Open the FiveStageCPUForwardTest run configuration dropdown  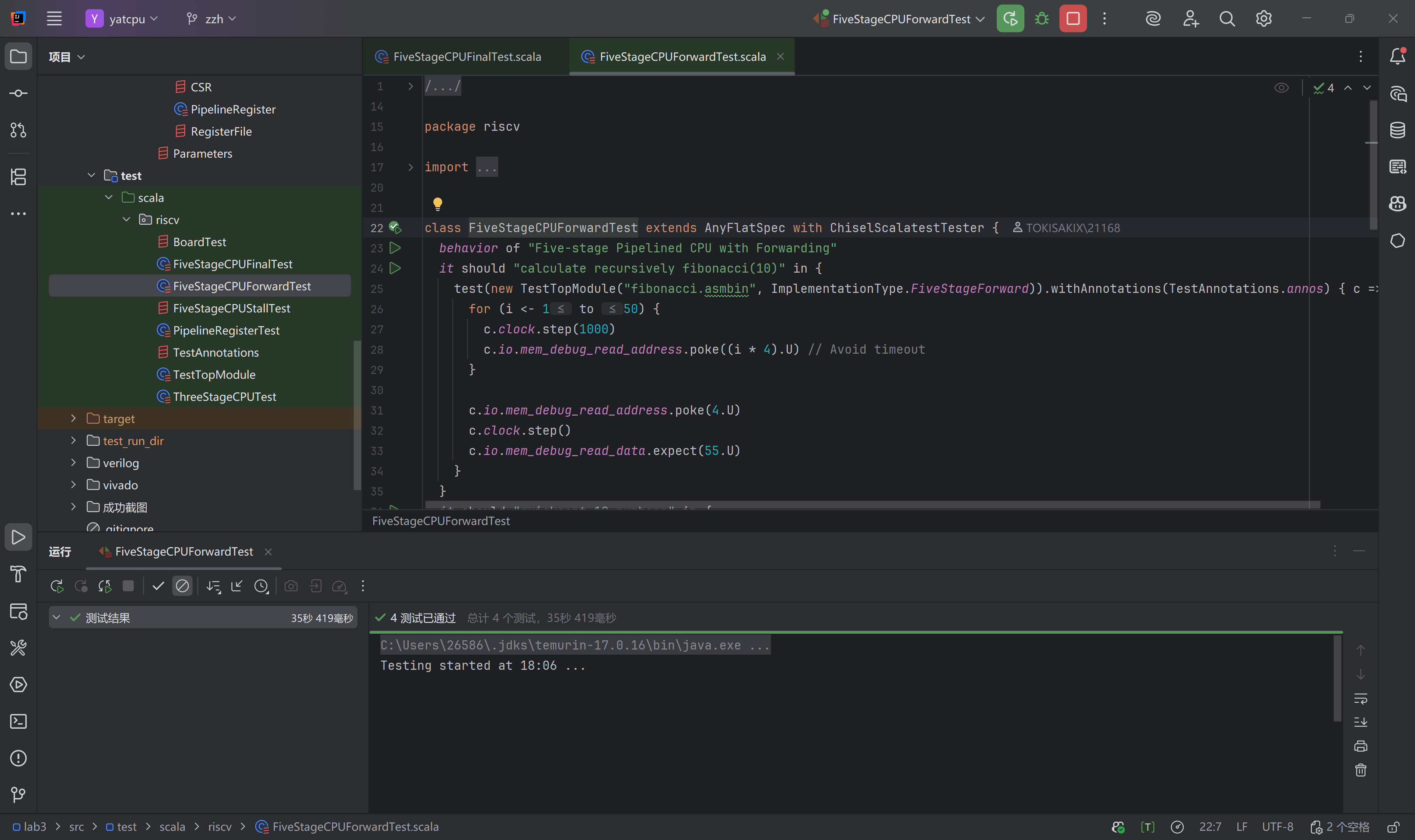point(901,19)
